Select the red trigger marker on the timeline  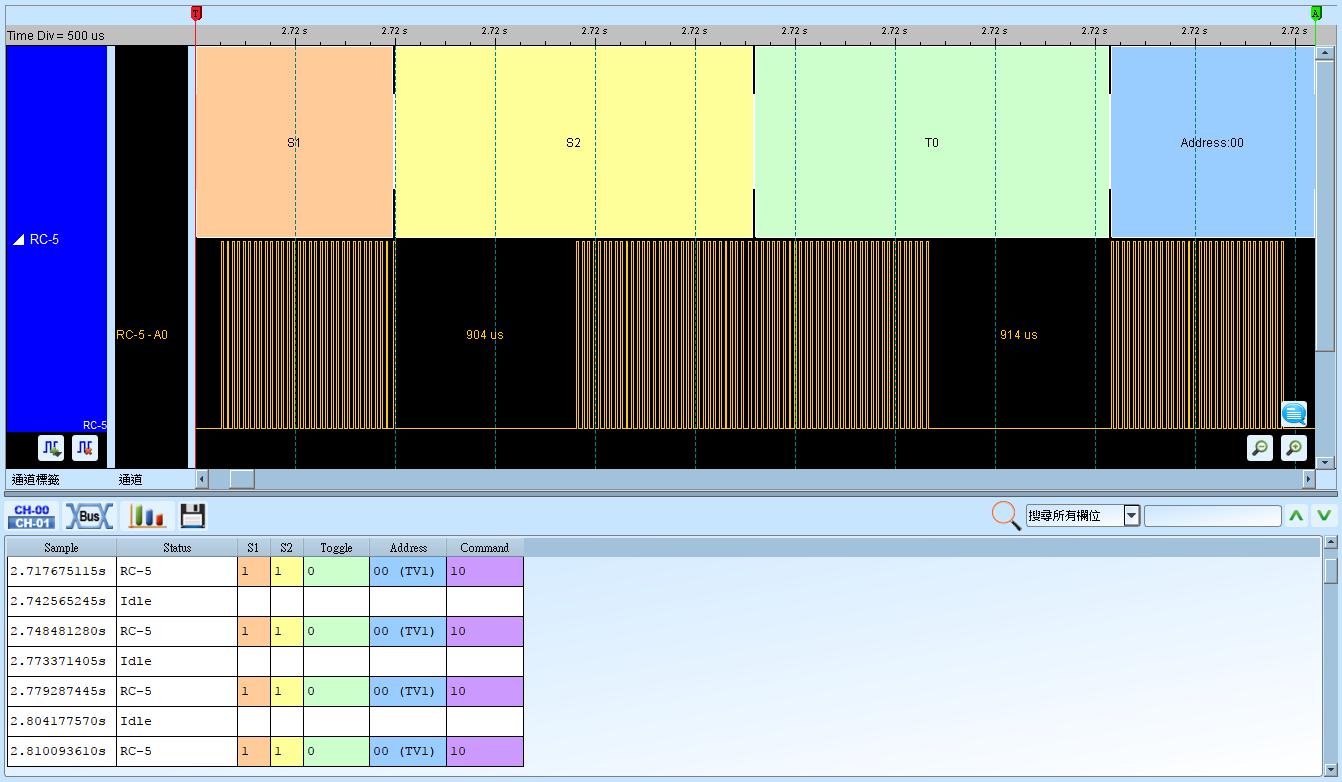196,13
